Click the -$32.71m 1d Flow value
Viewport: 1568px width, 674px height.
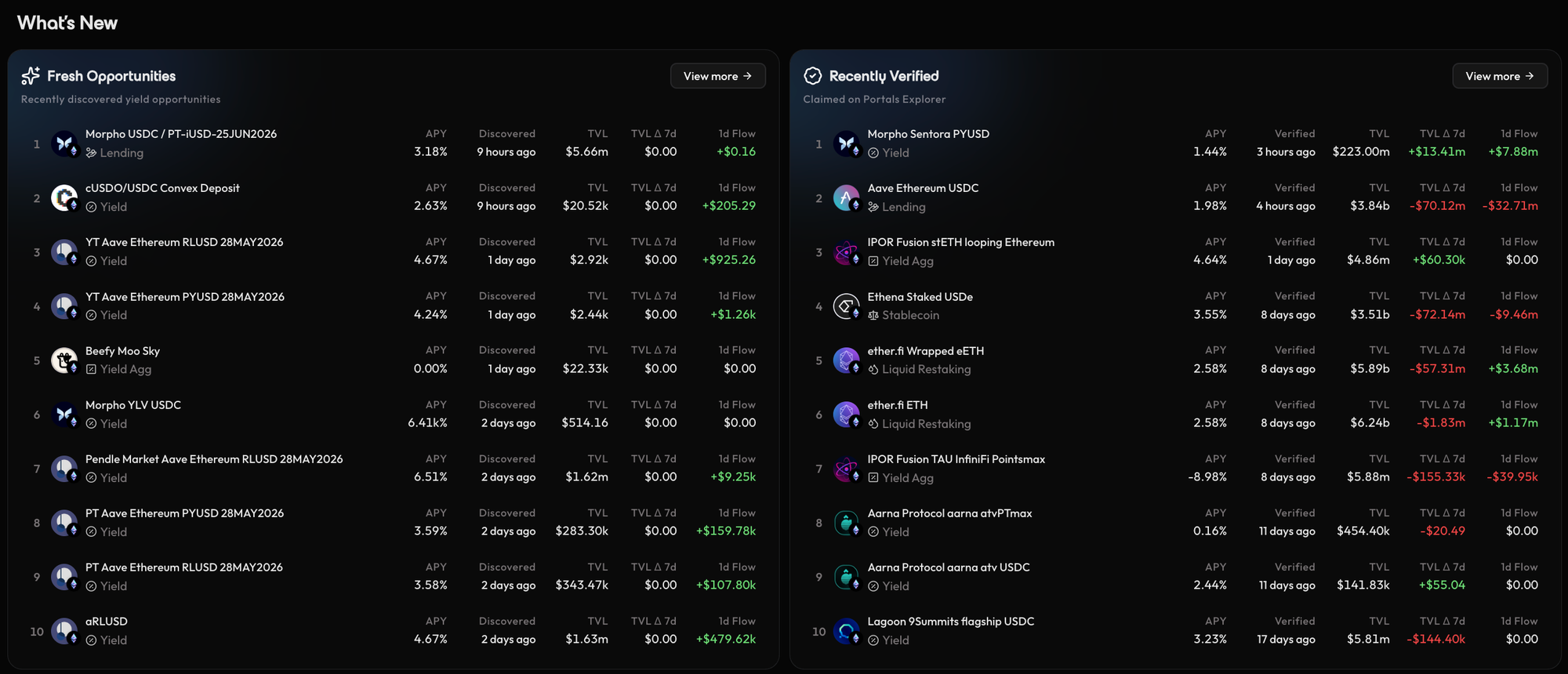tap(1510, 206)
